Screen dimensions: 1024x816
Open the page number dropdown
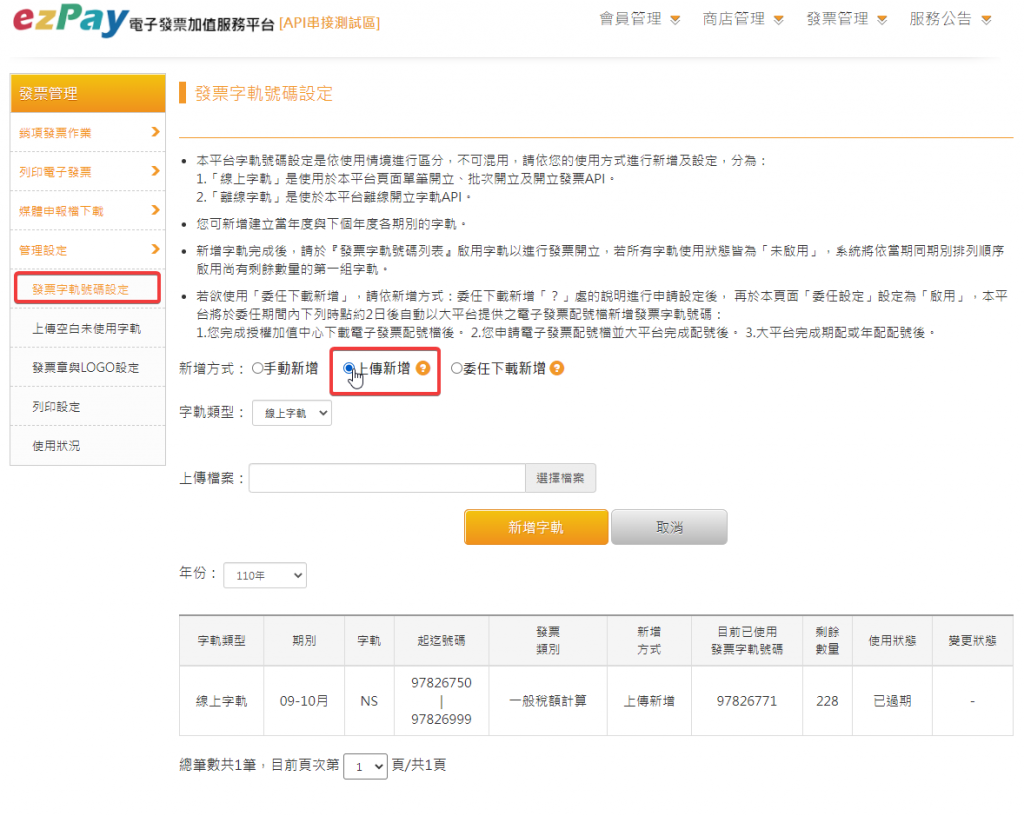pyautogui.click(x=364, y=766)
